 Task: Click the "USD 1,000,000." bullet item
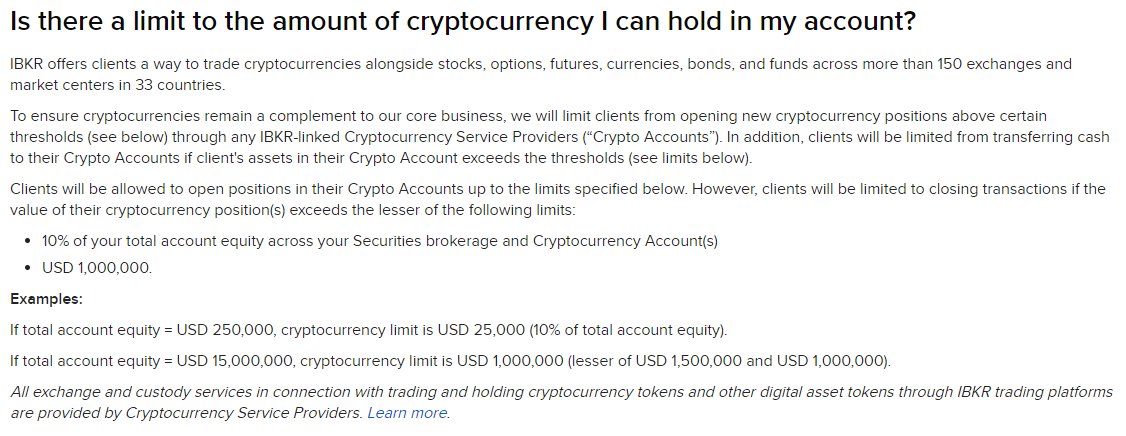coord(97,268)
